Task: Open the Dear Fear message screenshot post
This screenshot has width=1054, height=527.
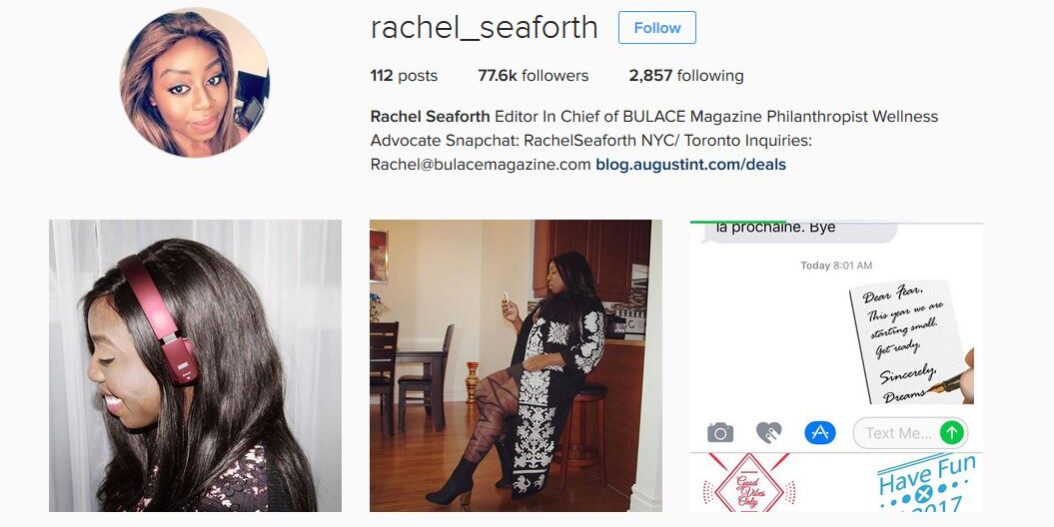Action: pos(836,366)
